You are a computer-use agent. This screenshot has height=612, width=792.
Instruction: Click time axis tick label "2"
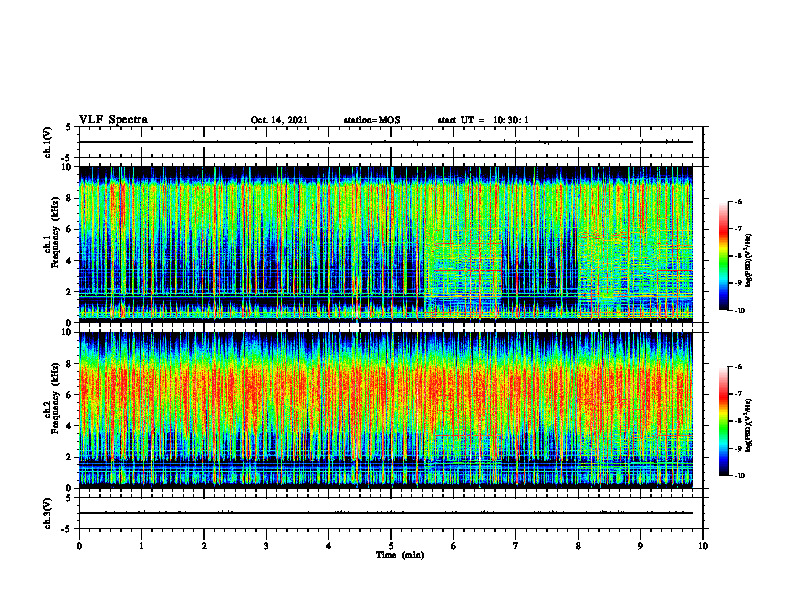tap(204, 546)
